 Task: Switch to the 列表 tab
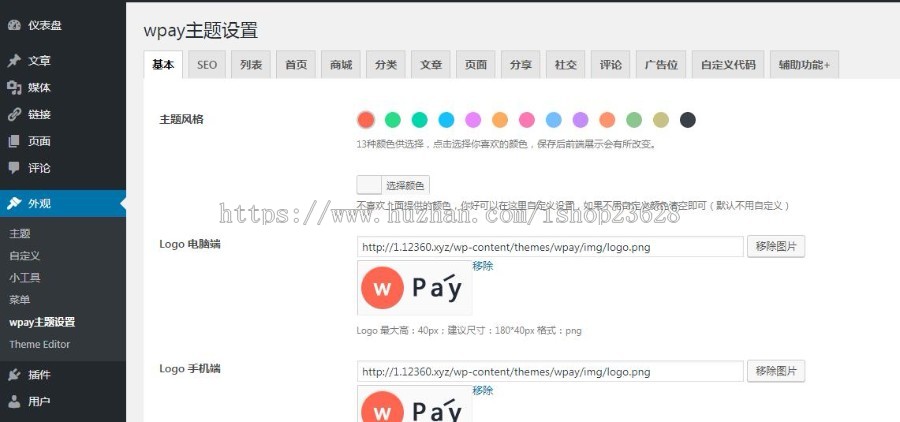251,65
